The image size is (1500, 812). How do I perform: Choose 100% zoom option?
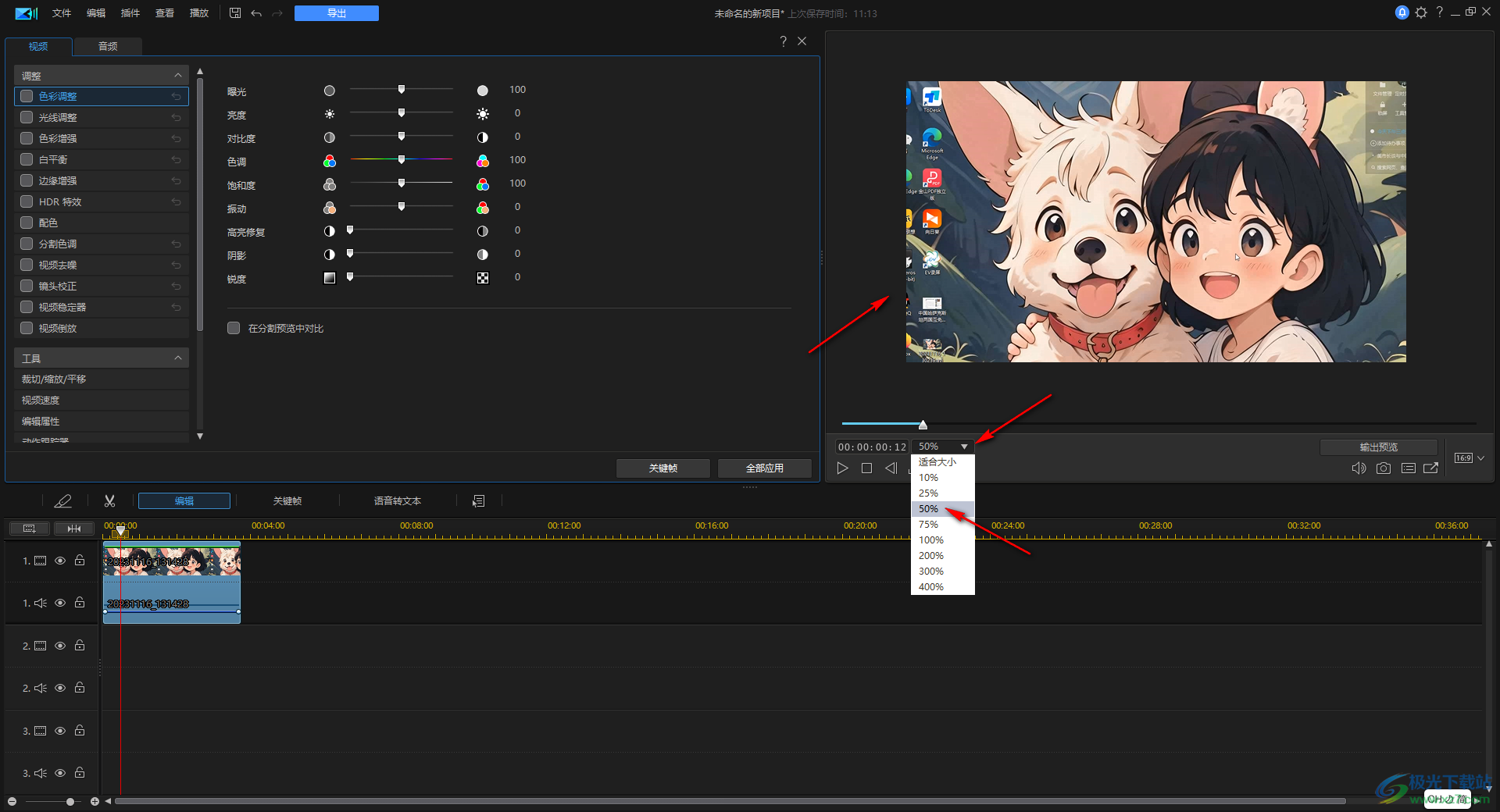coord(943,540)
